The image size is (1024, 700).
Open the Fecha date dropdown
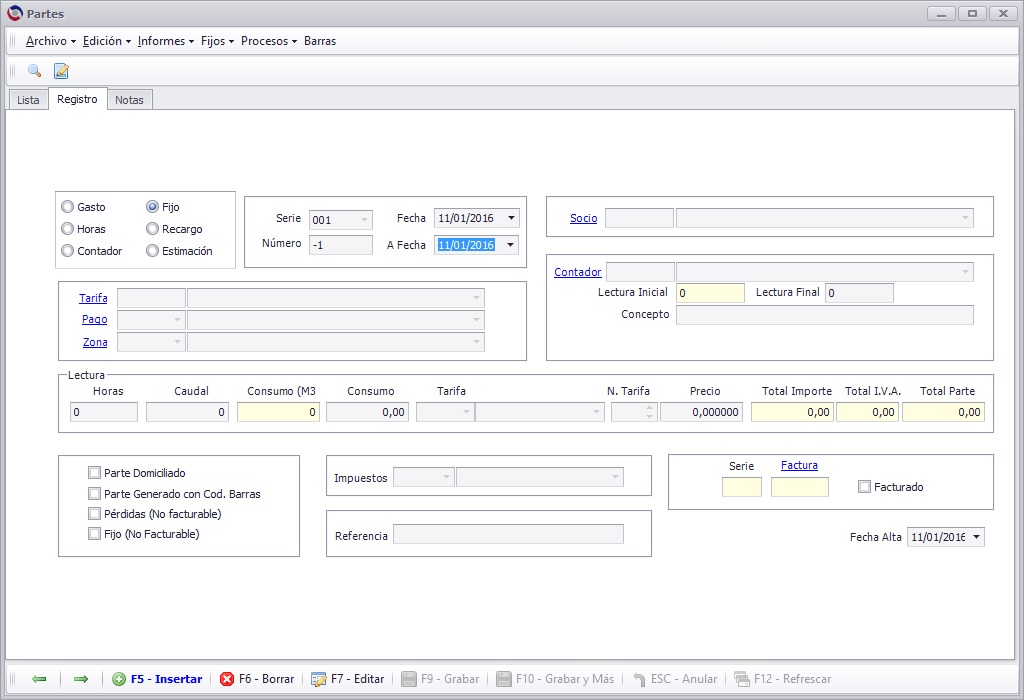(x=511, y=218)
